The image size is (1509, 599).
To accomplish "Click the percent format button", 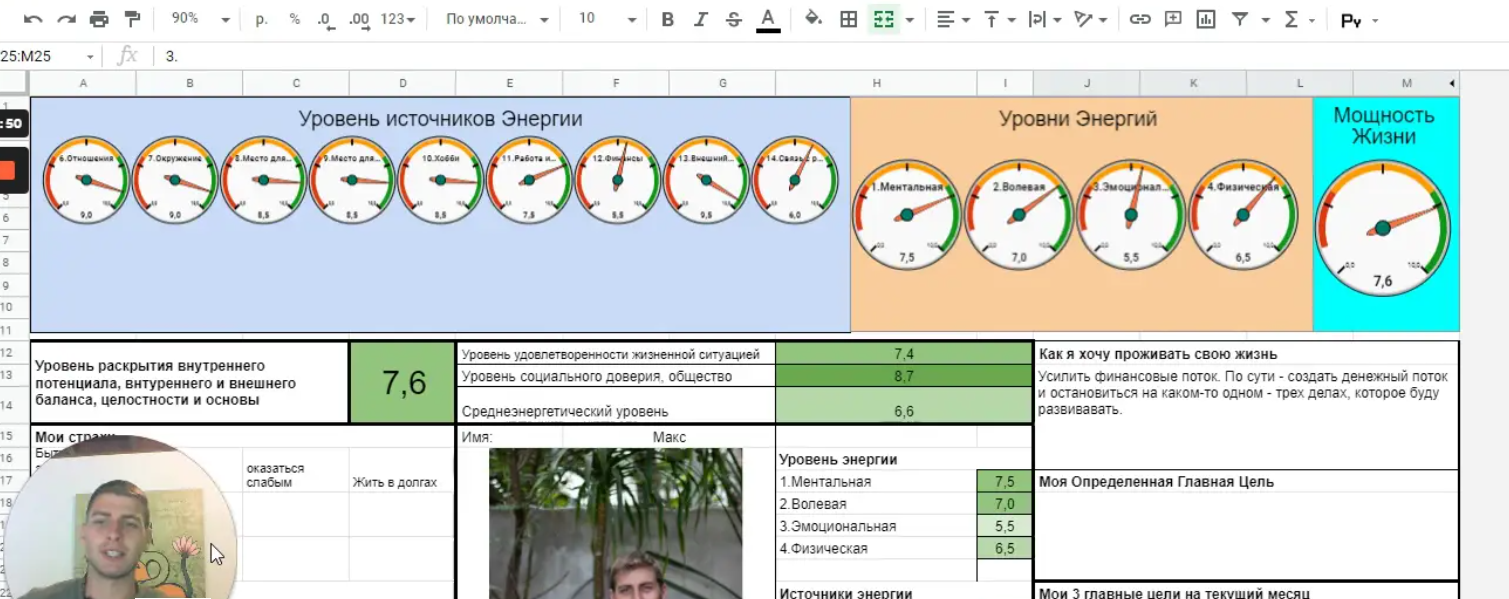I will [x=294, y=19].
